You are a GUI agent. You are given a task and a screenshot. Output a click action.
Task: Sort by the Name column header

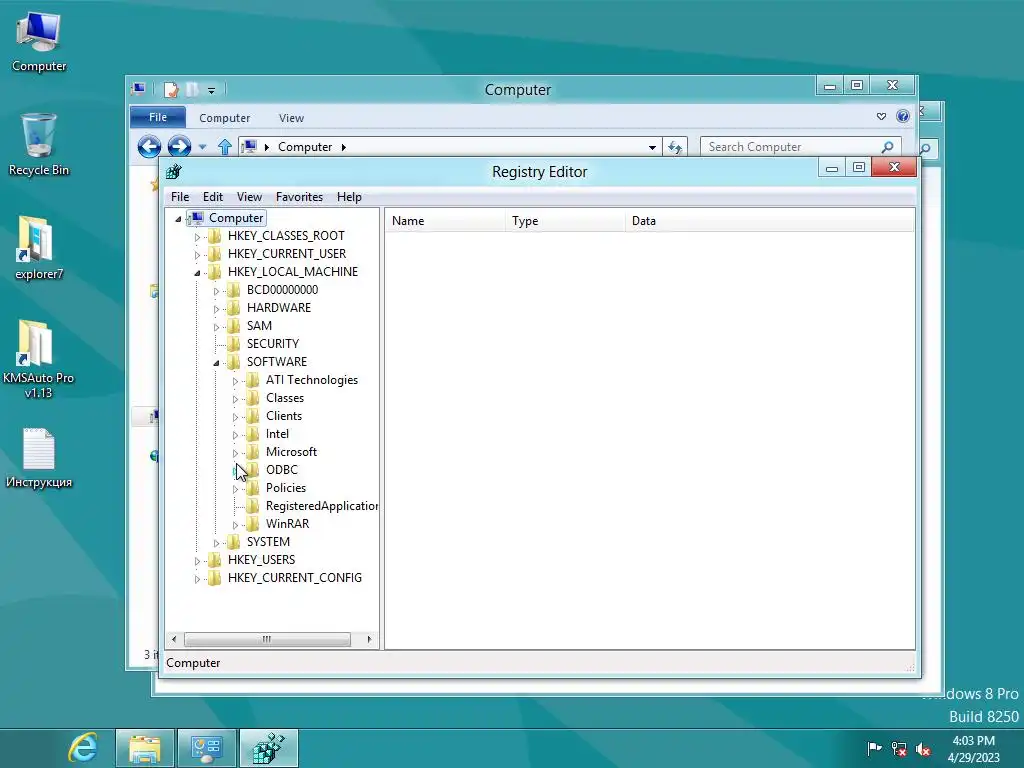tap(445, 221)
